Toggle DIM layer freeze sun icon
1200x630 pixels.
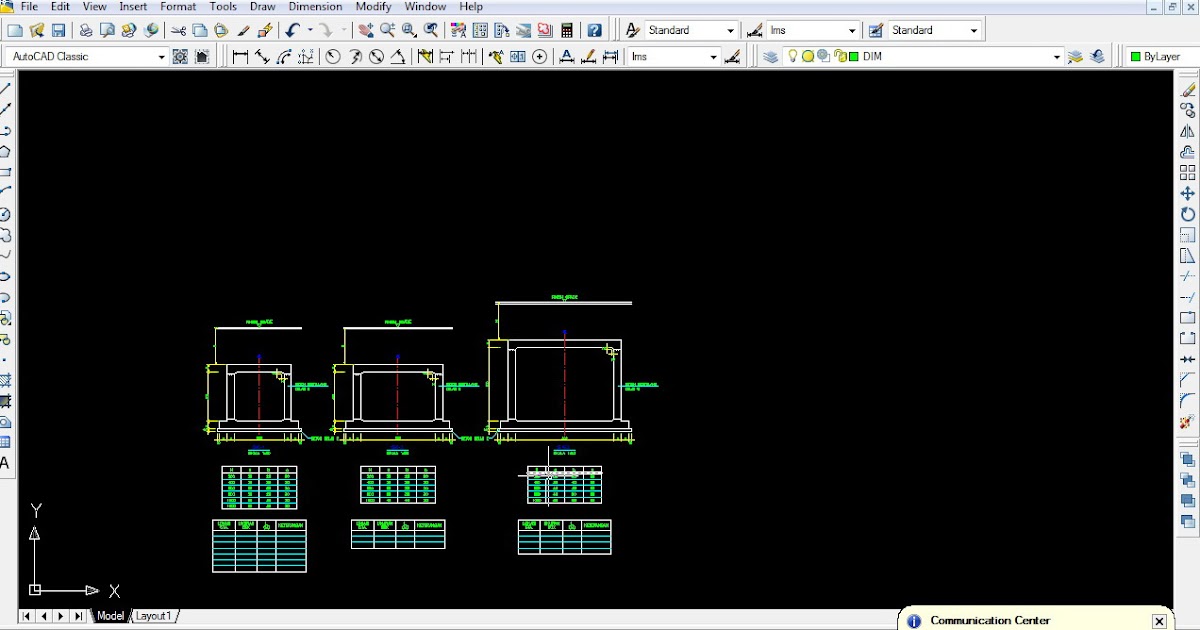point(808,57)
